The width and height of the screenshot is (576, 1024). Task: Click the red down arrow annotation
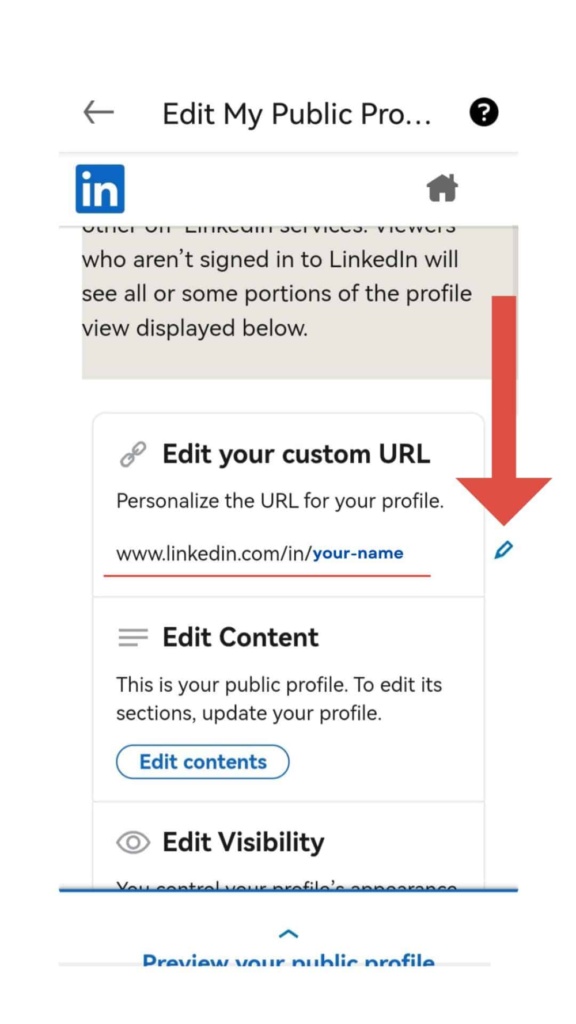[x=504, y=410]
